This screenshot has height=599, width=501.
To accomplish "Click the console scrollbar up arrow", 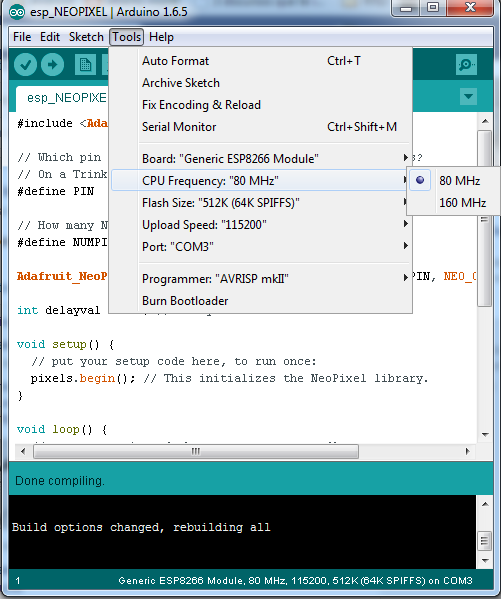I will tap(485, 504).
